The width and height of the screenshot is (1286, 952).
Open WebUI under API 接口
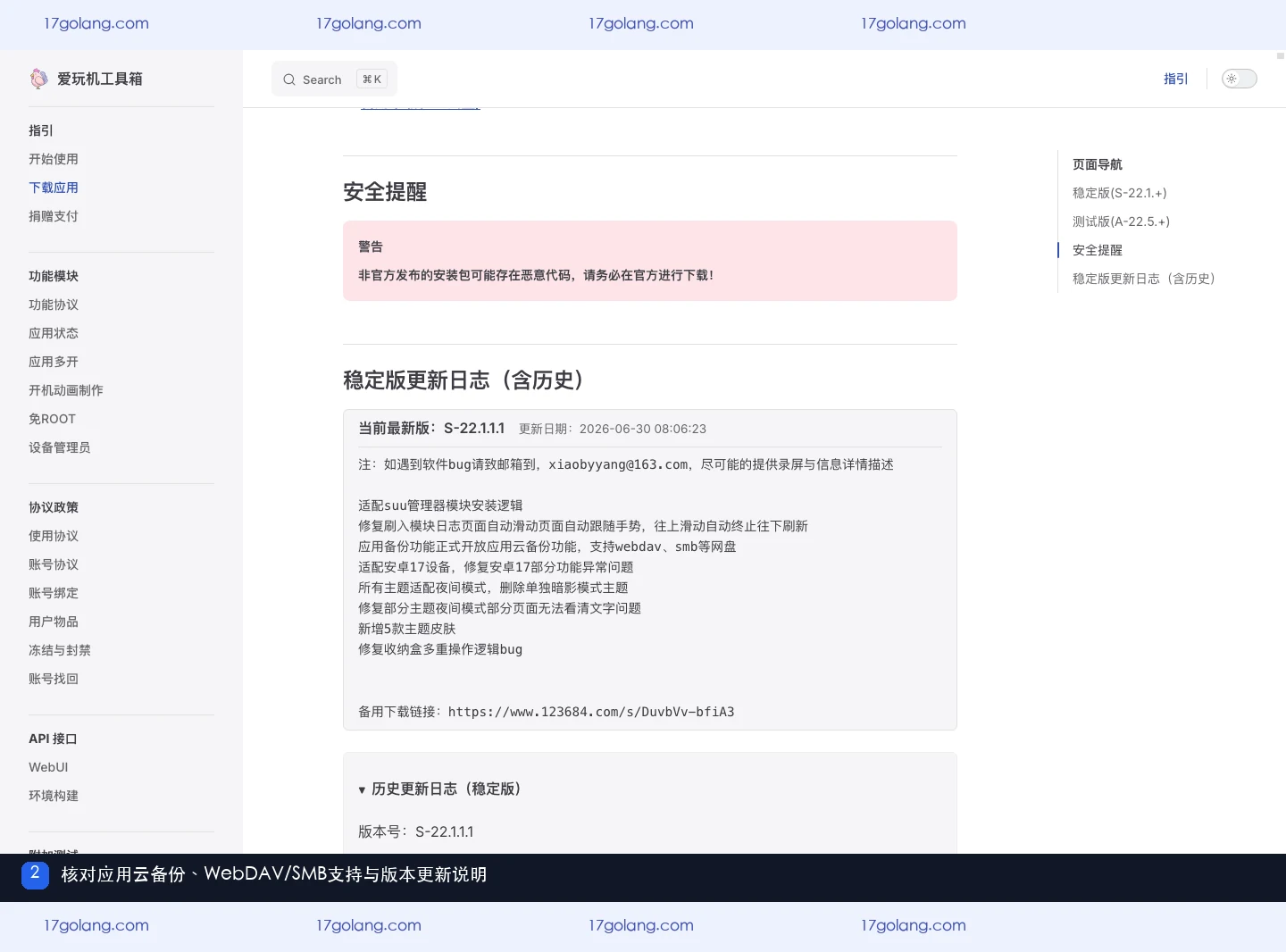[x=48, y=767]
